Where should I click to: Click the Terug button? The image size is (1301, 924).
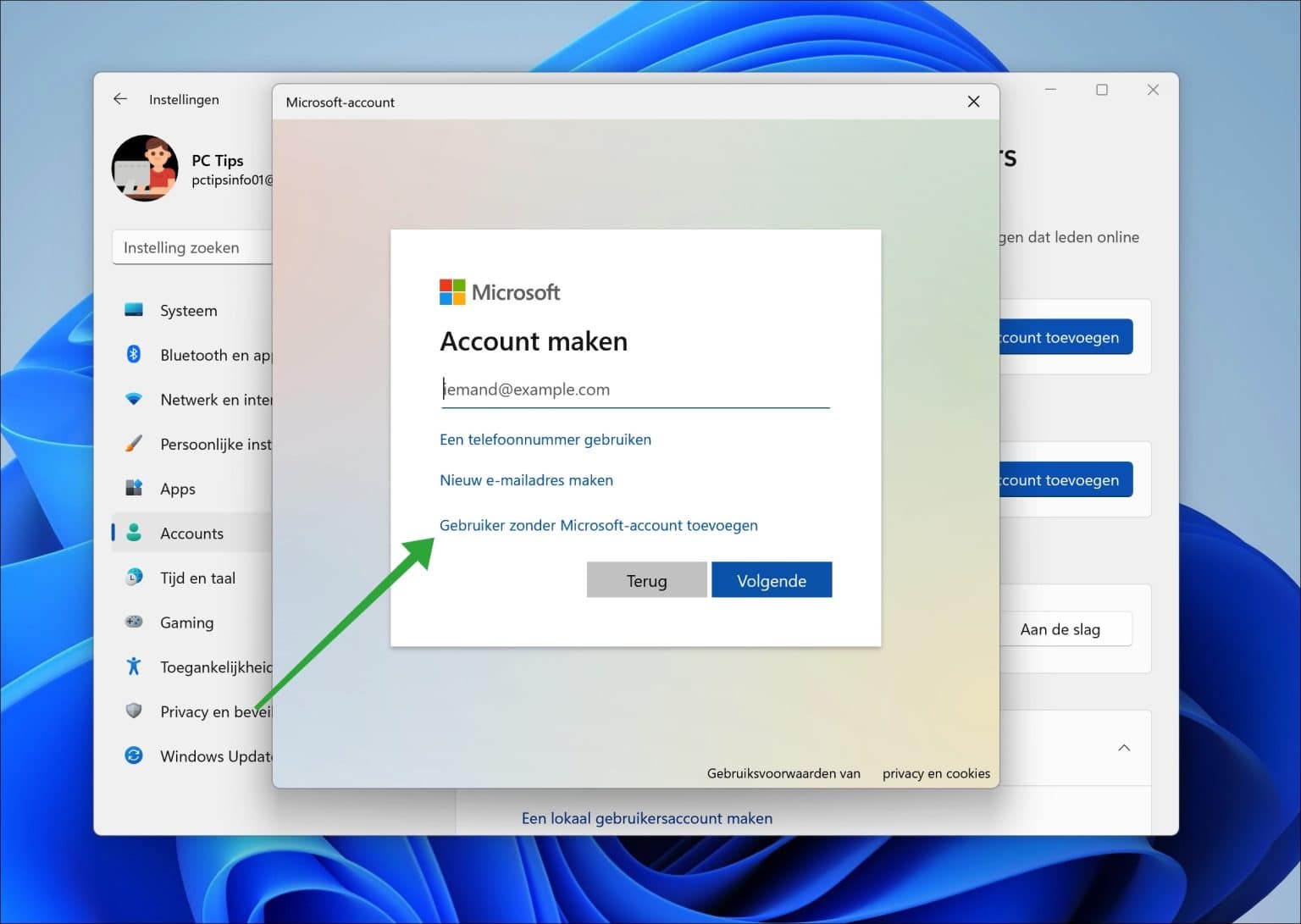(646, 579)
